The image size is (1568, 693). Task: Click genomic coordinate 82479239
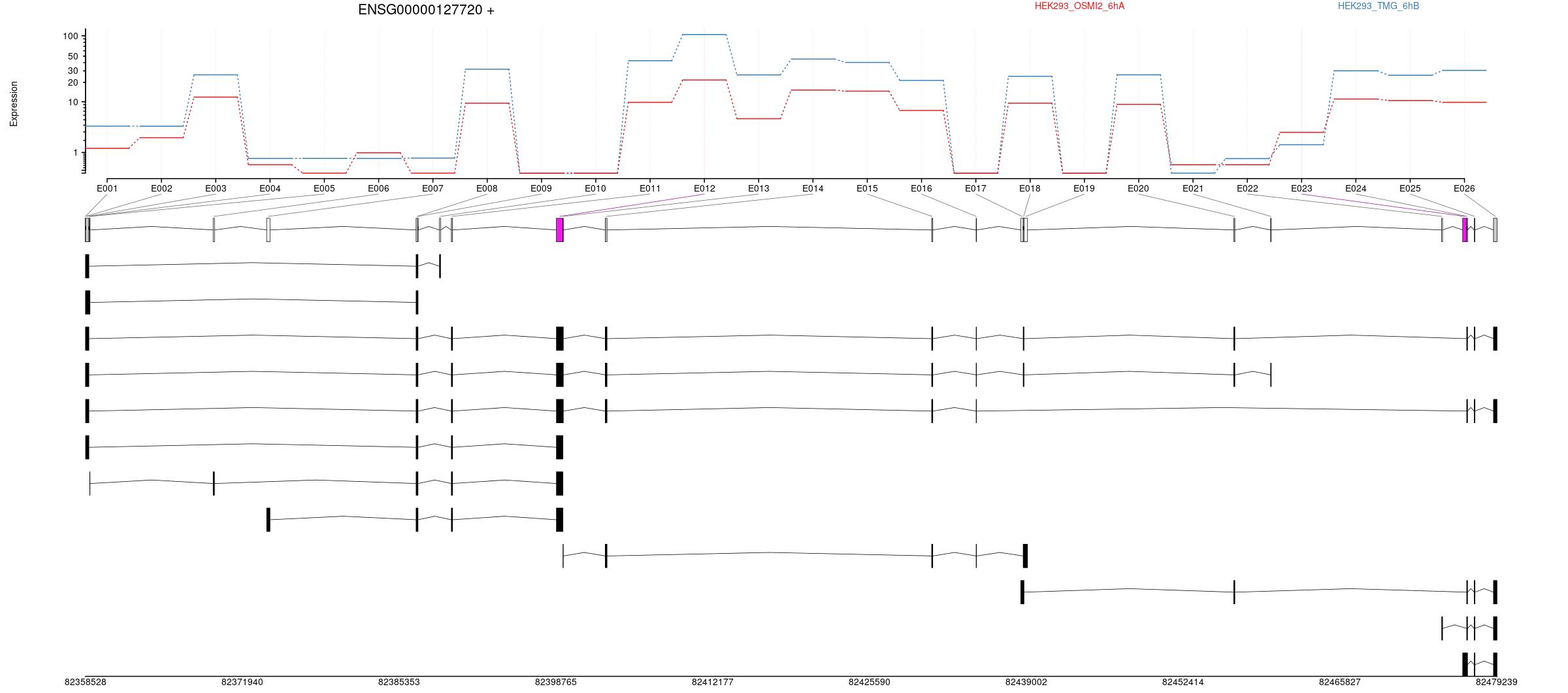click(1497, 683)
